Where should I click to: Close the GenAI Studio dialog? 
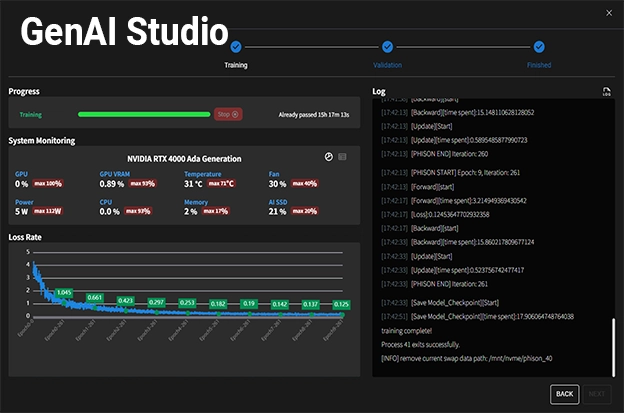click(x=609, y=12)
